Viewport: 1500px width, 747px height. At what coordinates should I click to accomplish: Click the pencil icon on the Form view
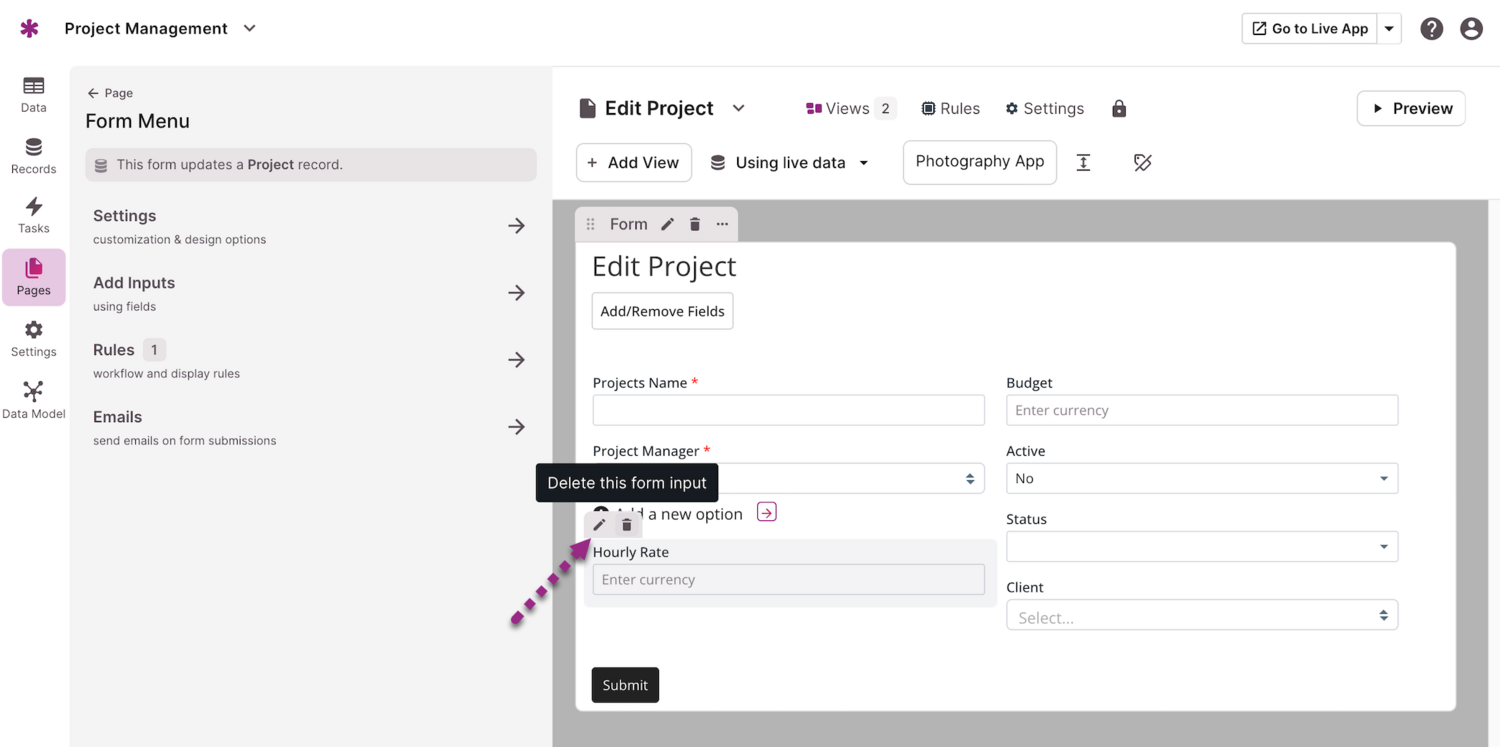(x=666, y=224)
